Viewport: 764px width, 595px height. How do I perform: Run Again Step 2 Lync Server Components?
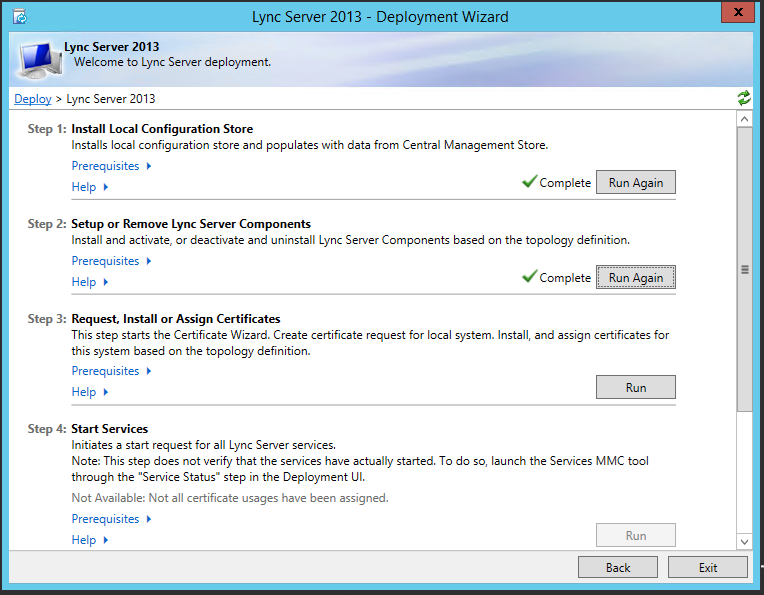(x=636, y=277)
